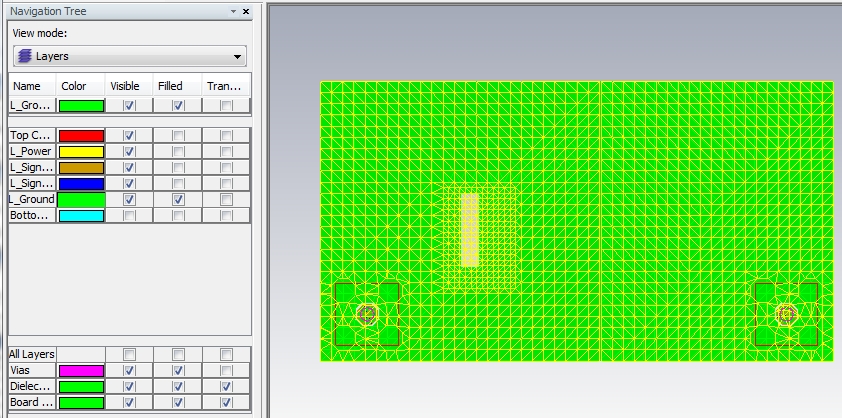The width and height of the screenshot is (842, 418).
Task: Open green color swatch of L_Ground layer
Action: click(x=81, y=200)
